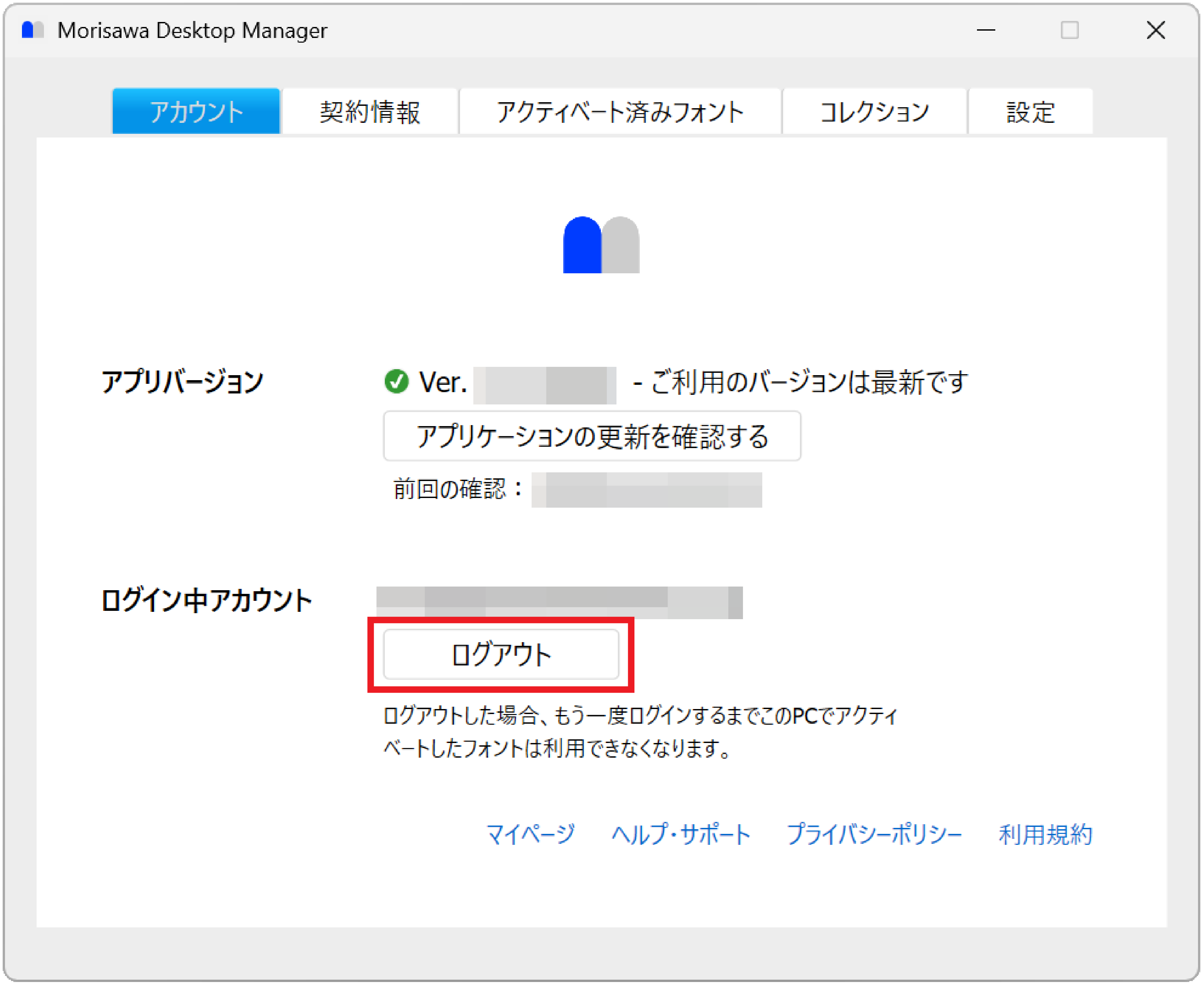Click the green checkmark version status icon
This screenshot has height=987, width=1204.
tap(397, 382)
